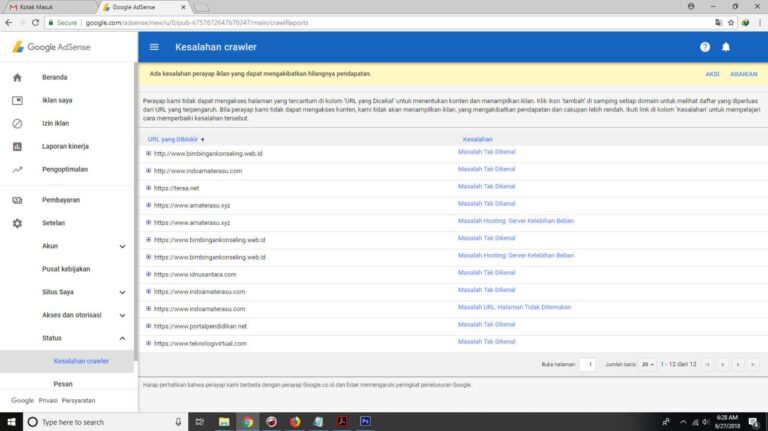Click the Laporan kinerja chart icon
The width and height of the screenshot is (768, 431).
click(x=17, y=146)
